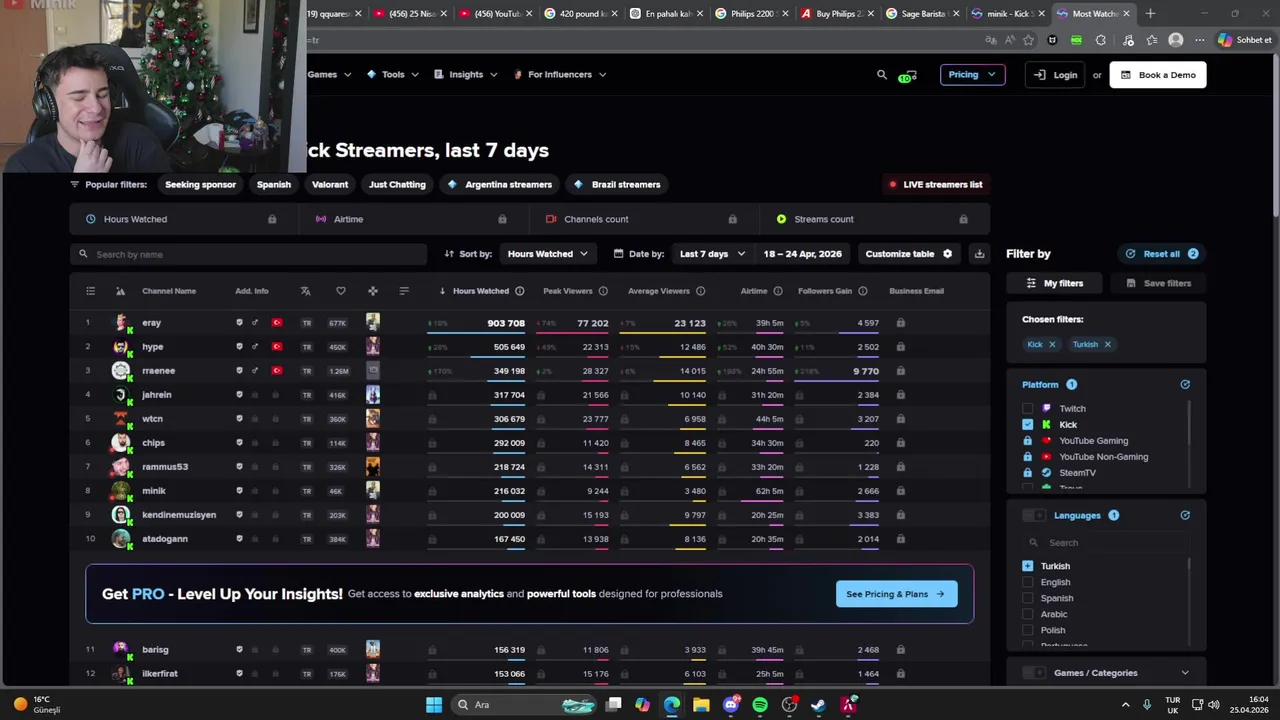
Task: Click the info icon next to Peak Viewers
Action: (603, 291)
